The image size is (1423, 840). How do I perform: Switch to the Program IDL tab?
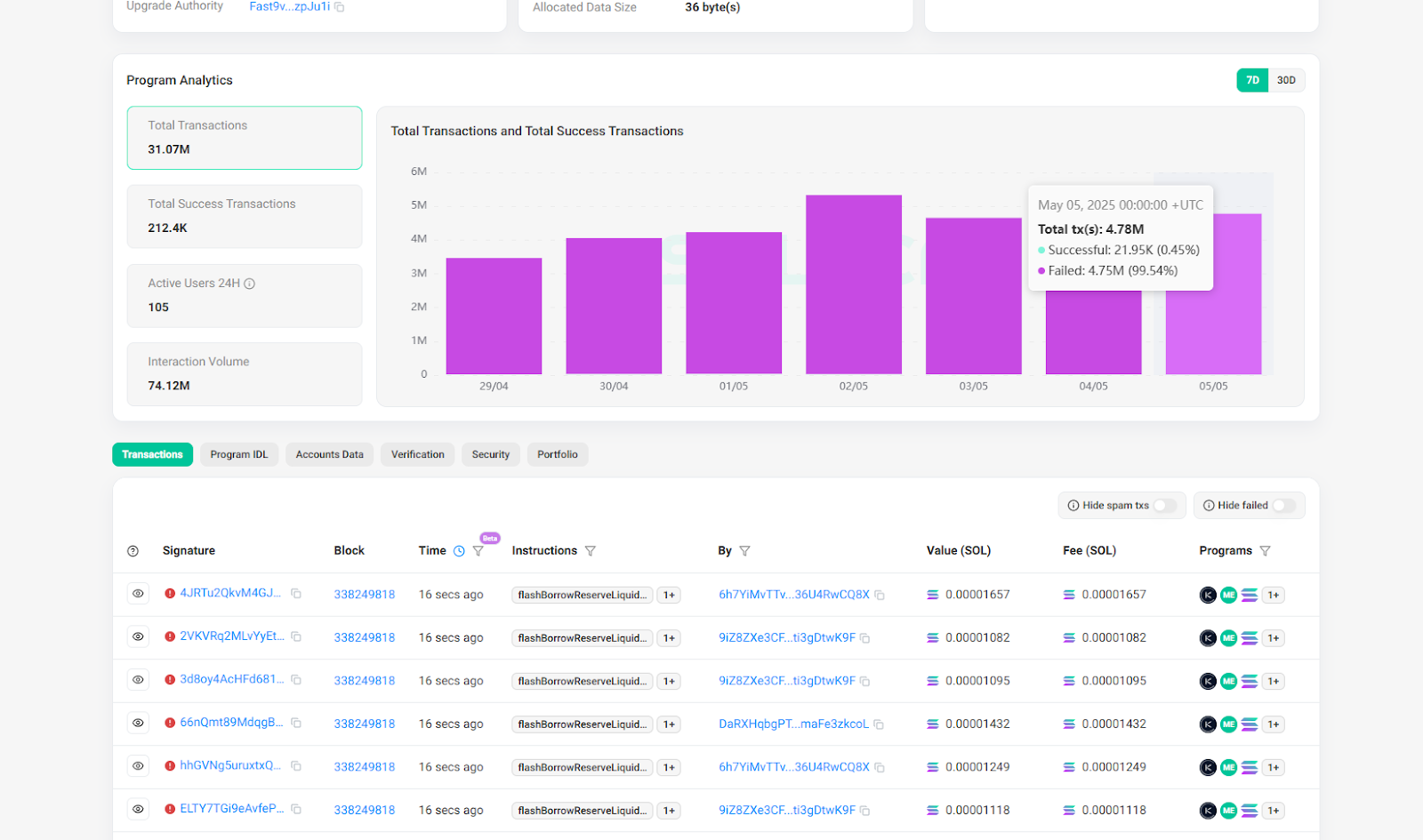[238, 454]
